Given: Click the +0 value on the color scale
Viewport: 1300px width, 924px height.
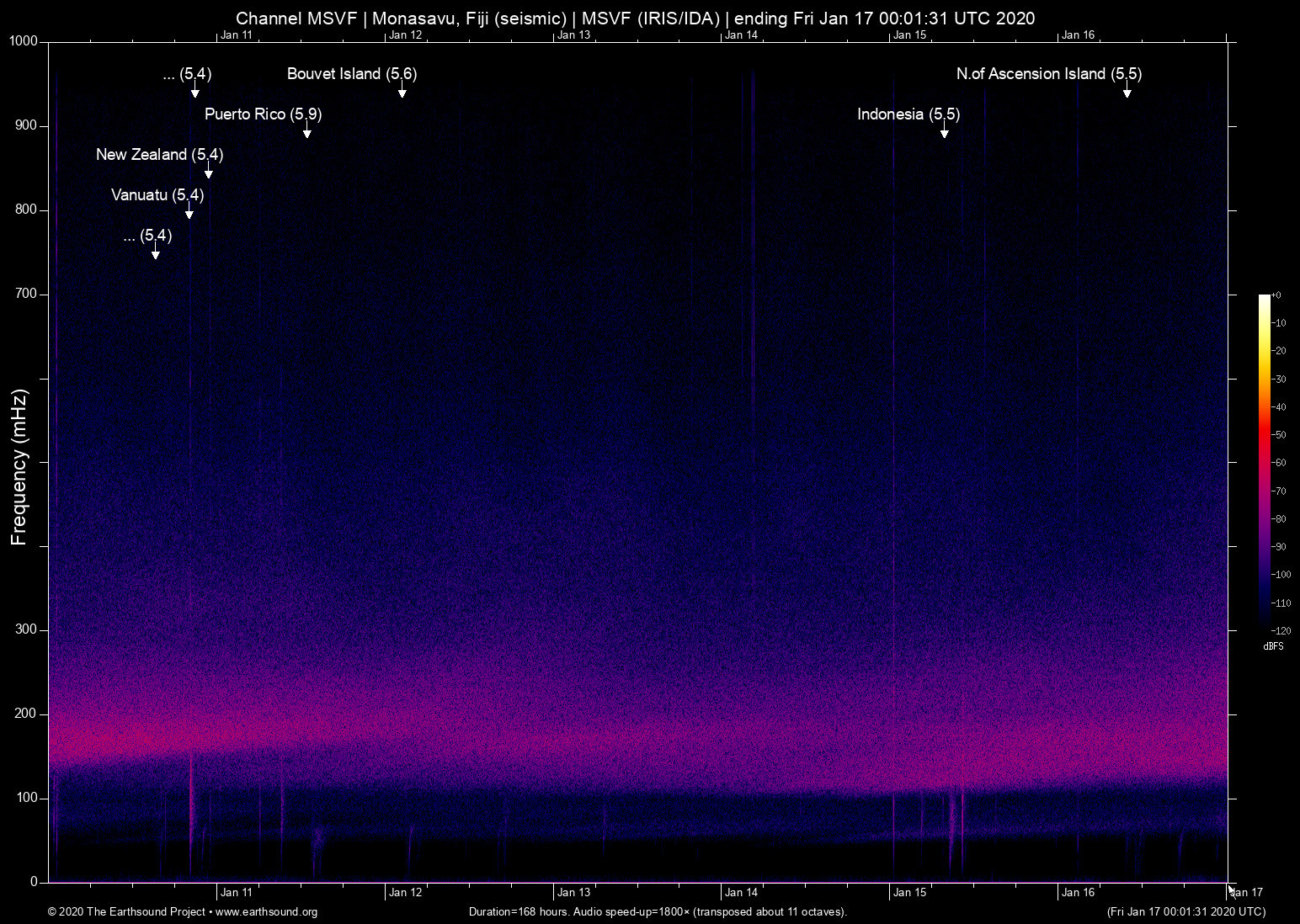Looking at the screenshot, I should pyautogui.click(x=1276, y=295).
